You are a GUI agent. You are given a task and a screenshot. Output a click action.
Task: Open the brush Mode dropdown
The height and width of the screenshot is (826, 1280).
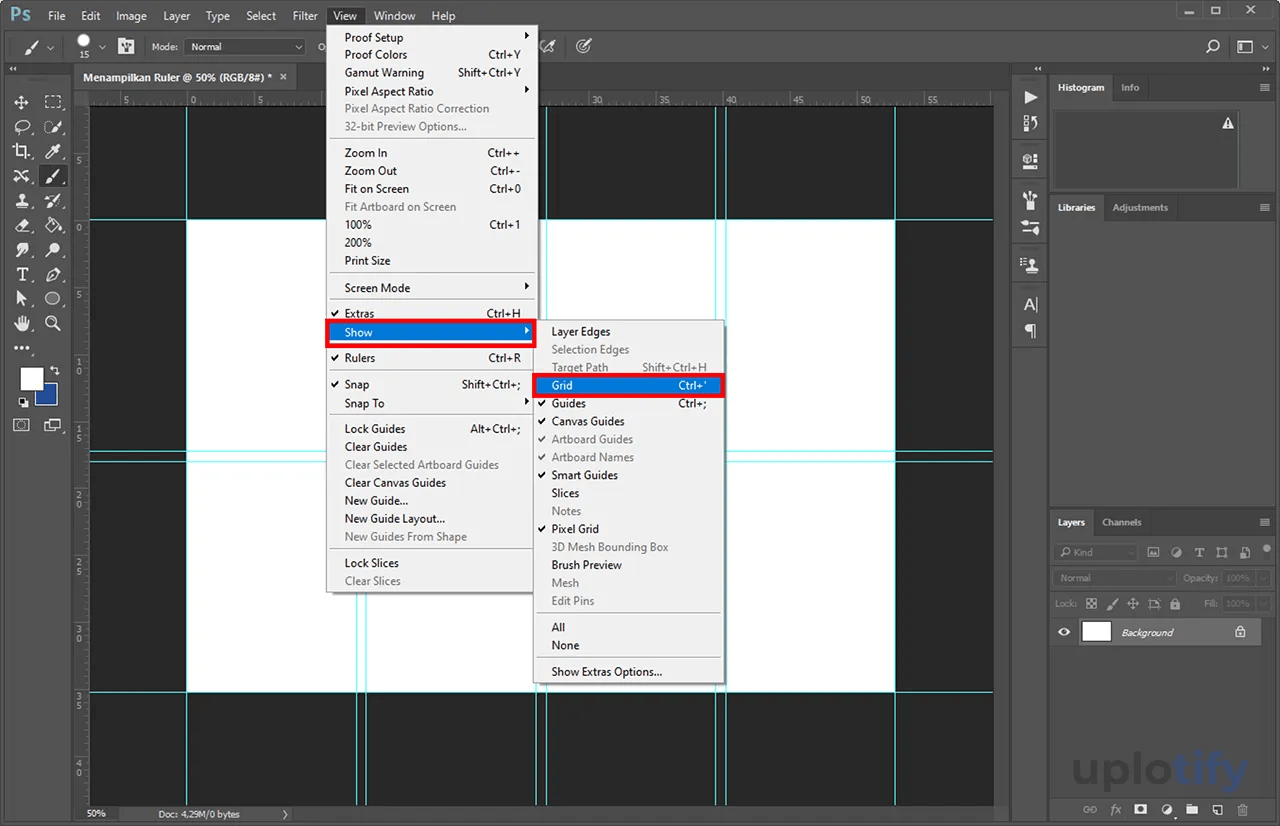coord(245,47)
